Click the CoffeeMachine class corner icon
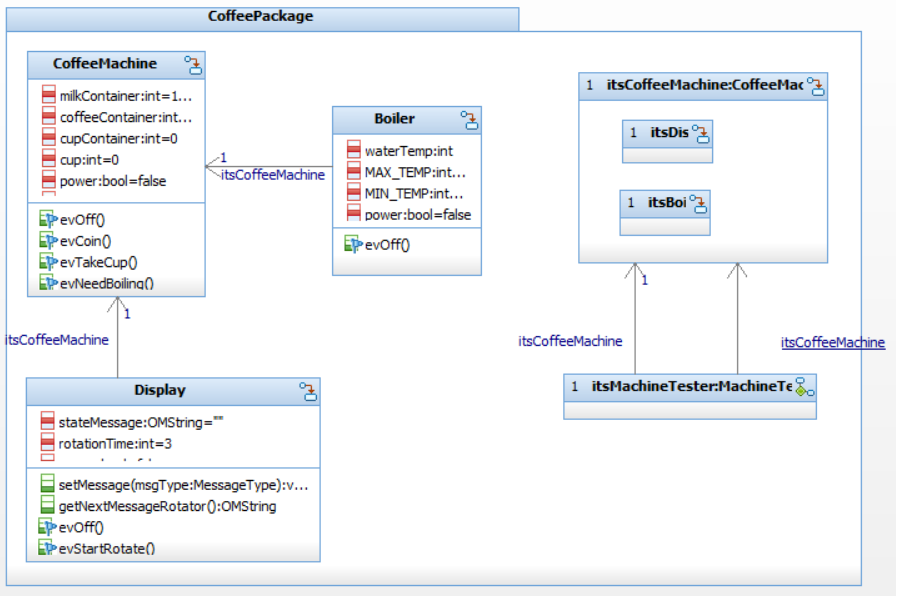The width and height of the screenshot is (900, 602). (x=194, y=65)
